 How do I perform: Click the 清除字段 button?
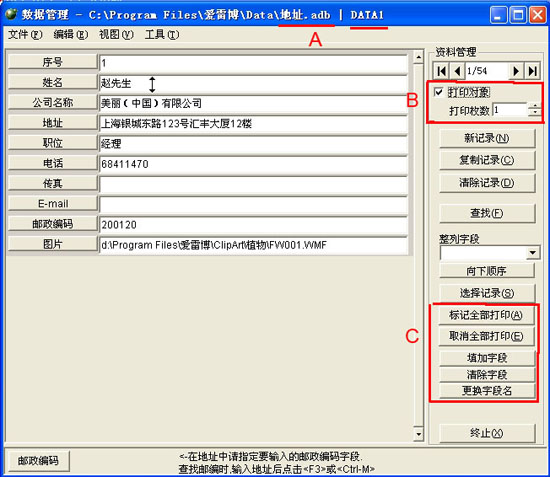click(x=487, y=375)
